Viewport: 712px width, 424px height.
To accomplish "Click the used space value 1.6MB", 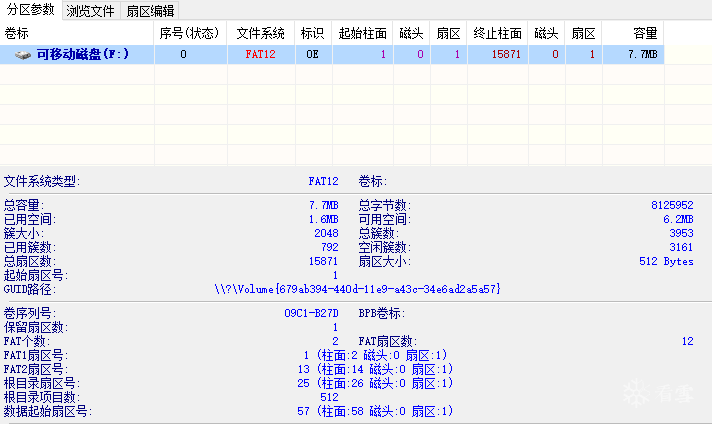I will [323, 219].
